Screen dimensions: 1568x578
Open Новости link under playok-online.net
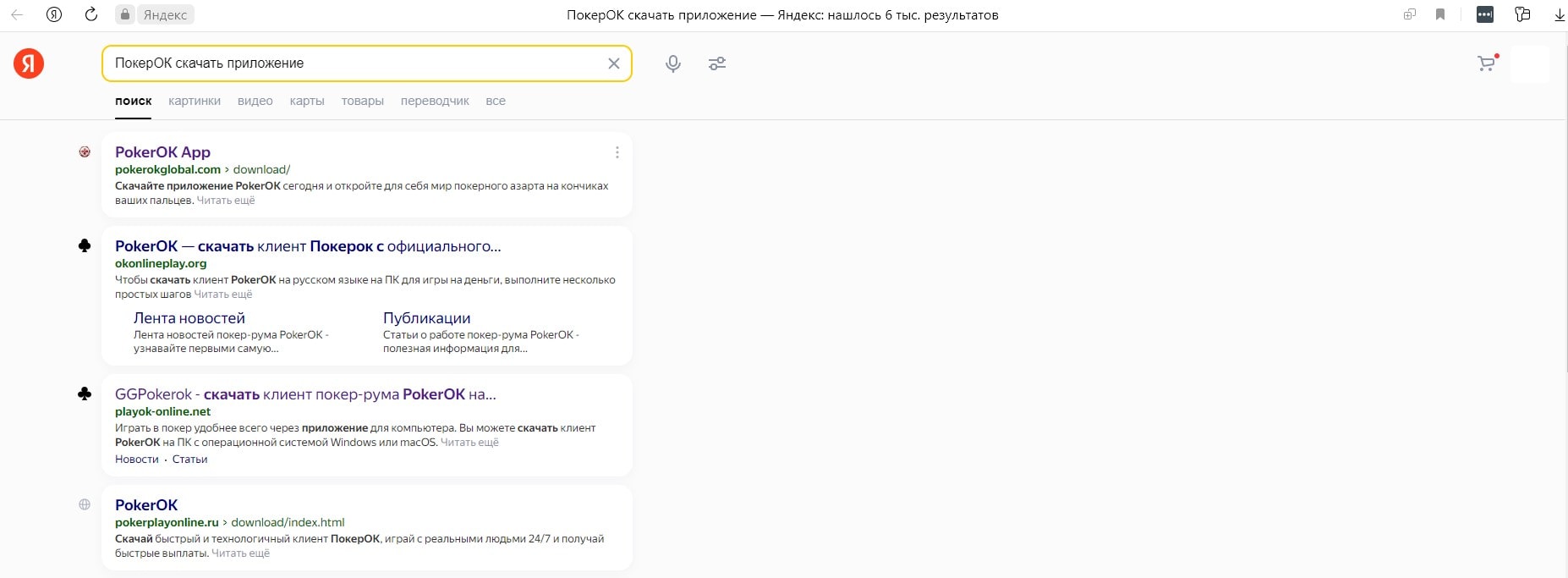(137, 460)
